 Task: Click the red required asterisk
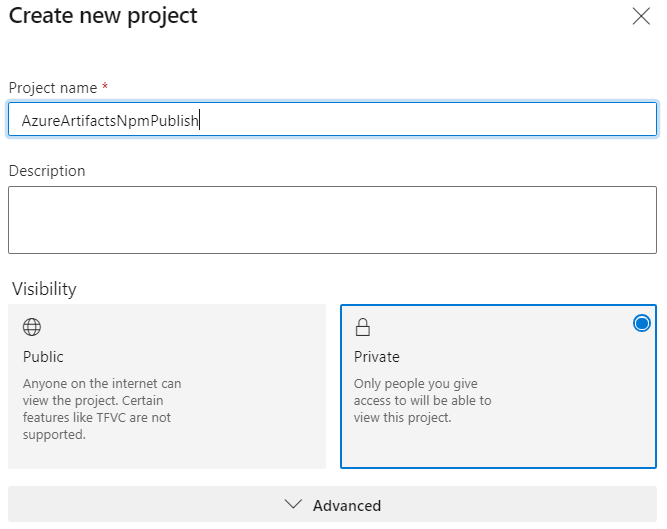point(105,88)
